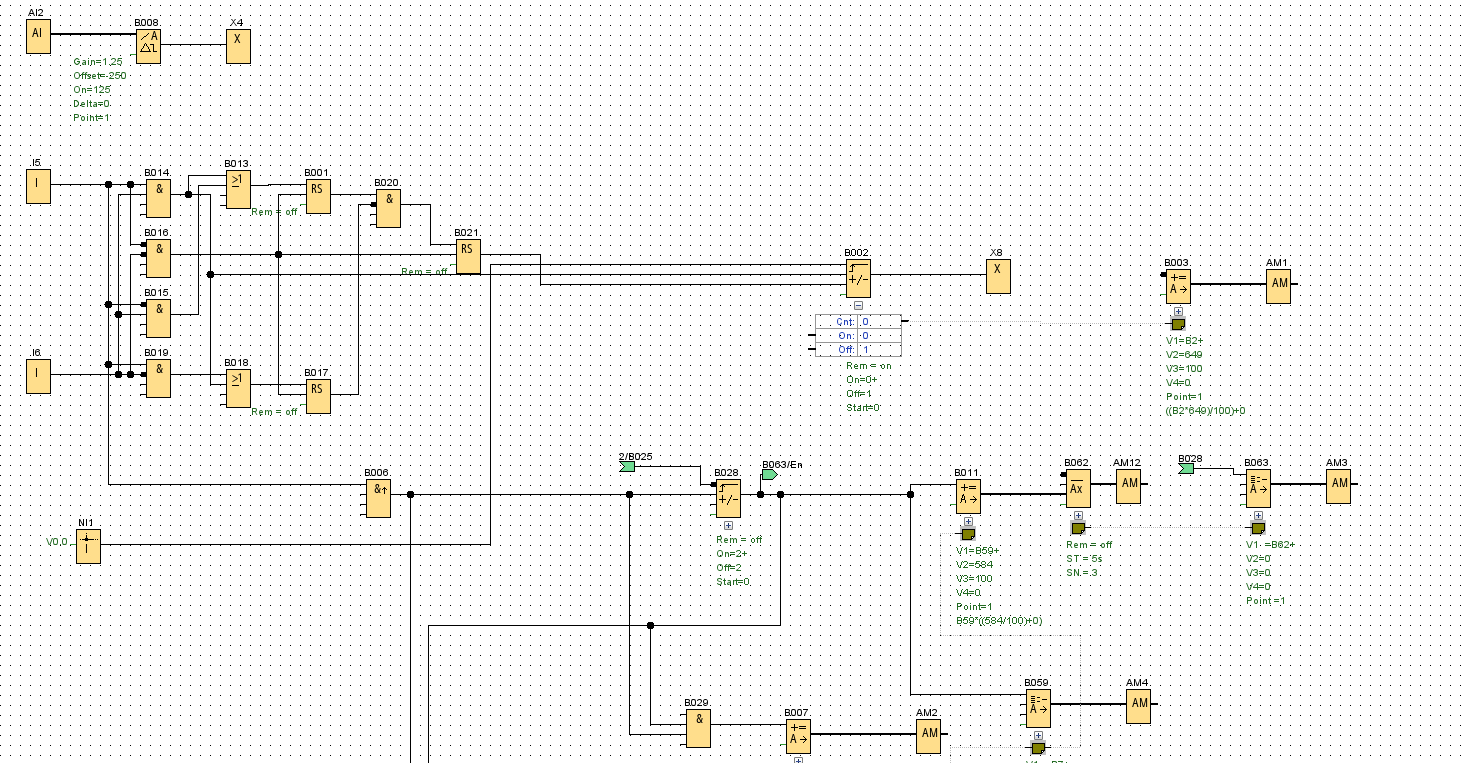Click the Off value field in B002 table
The image size is (1461, 763).
coord(879,350)
